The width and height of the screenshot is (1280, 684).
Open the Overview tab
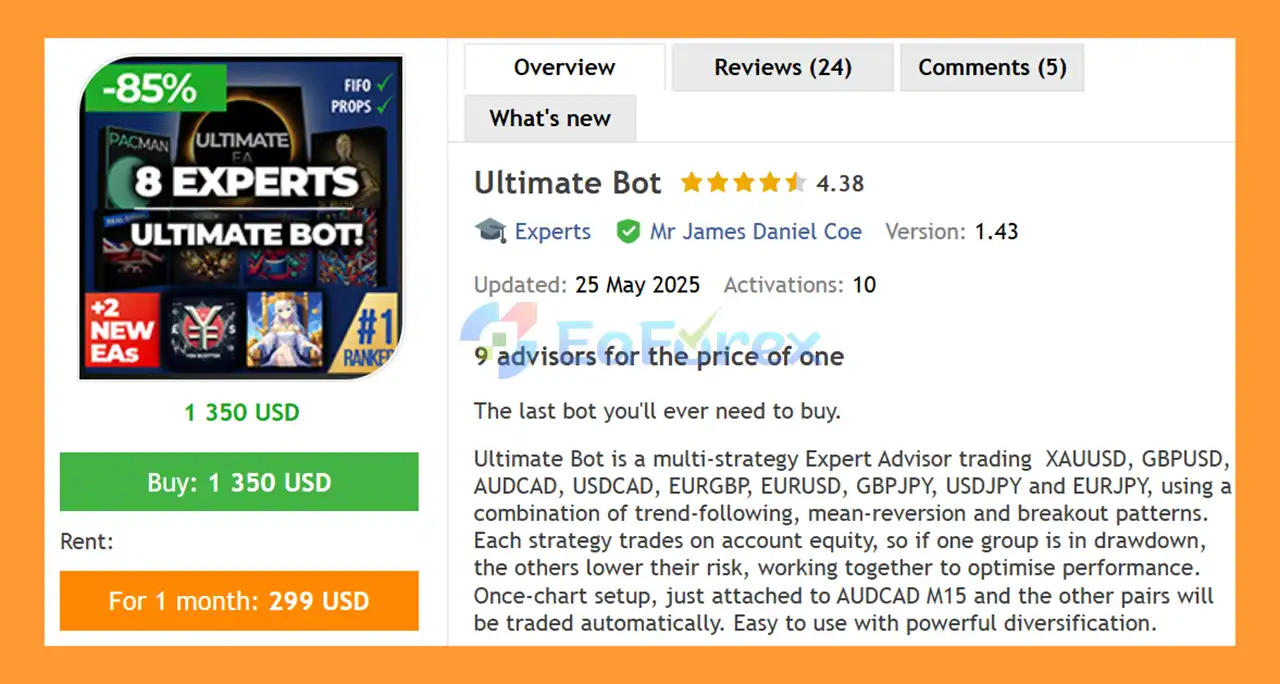point(565,67)
